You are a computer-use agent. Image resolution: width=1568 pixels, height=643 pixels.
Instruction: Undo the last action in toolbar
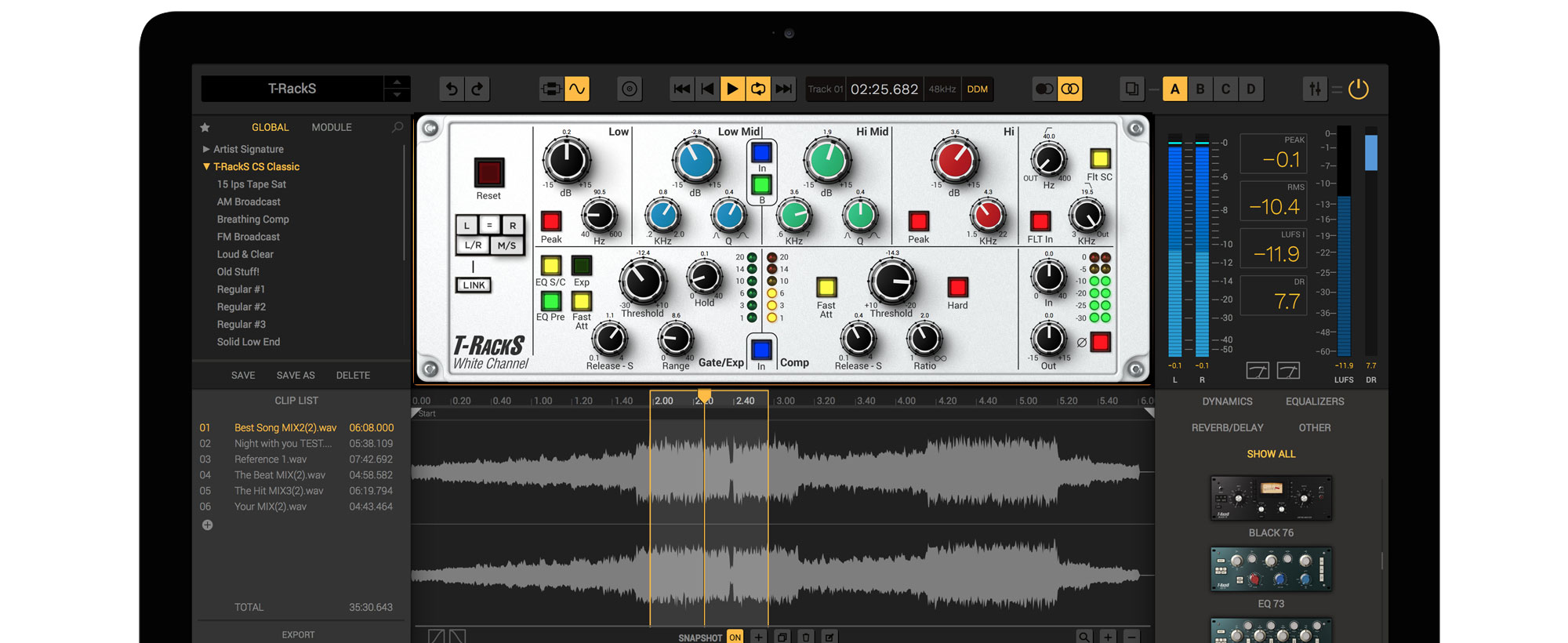point(452,89)
